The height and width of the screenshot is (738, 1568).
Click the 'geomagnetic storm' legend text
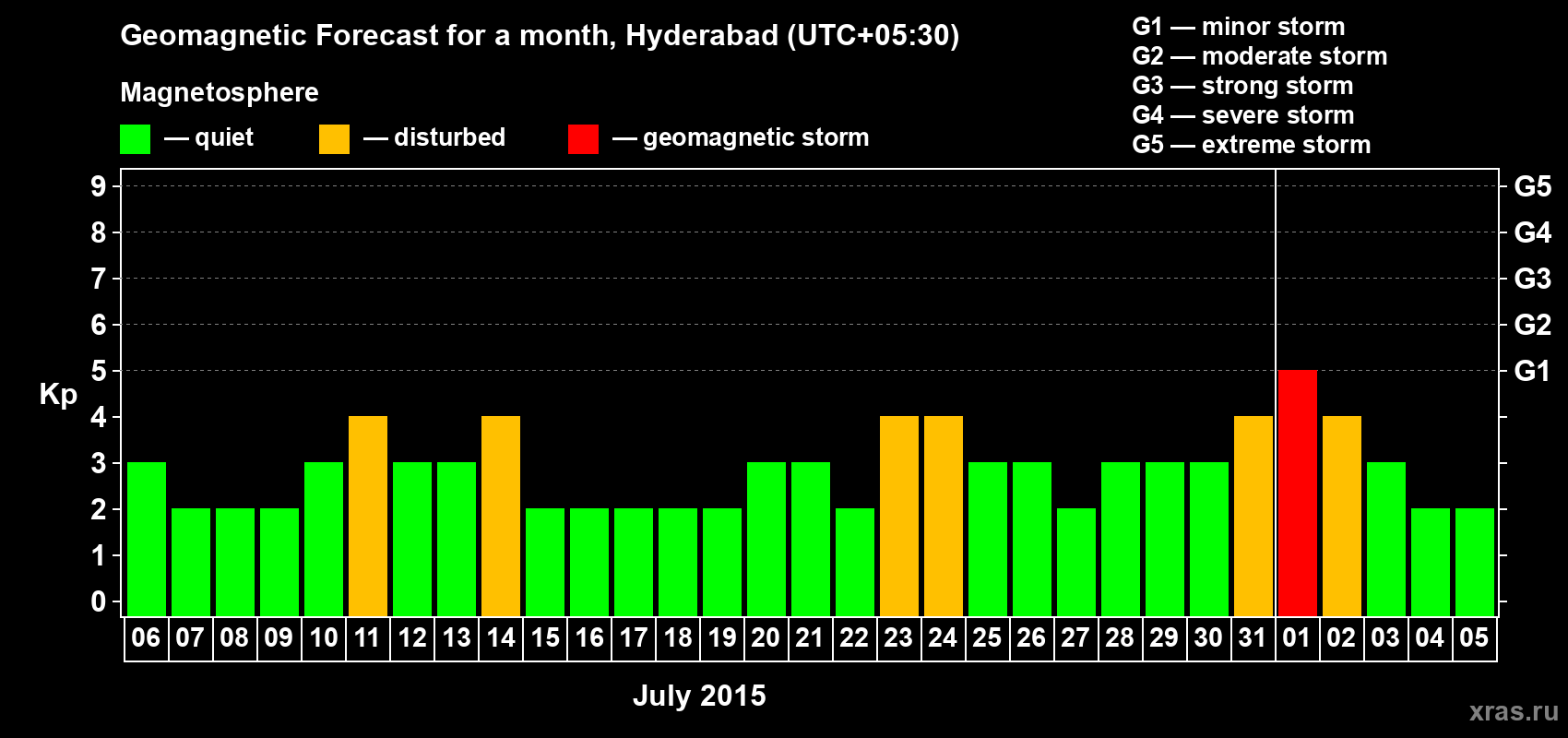(x=755, y=137)
